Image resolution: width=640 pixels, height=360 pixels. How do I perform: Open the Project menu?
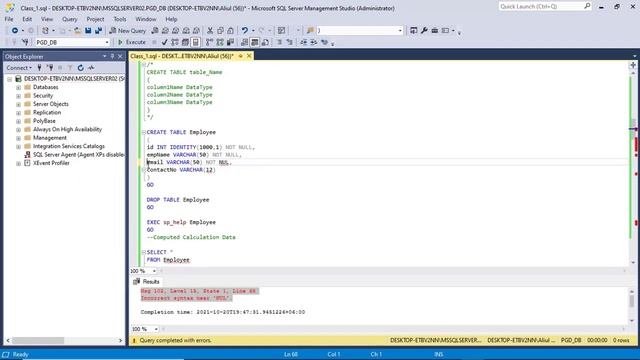click(95, 19)
